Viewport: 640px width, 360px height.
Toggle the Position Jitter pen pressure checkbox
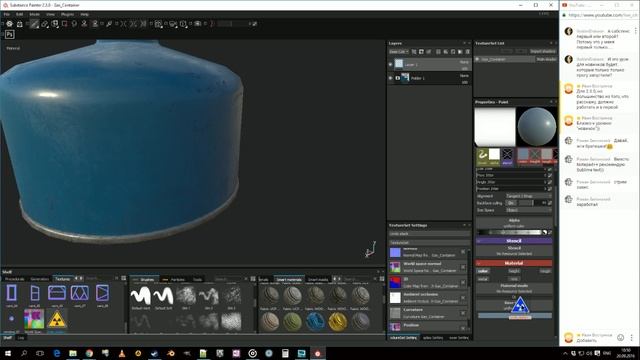coord(550,189)
